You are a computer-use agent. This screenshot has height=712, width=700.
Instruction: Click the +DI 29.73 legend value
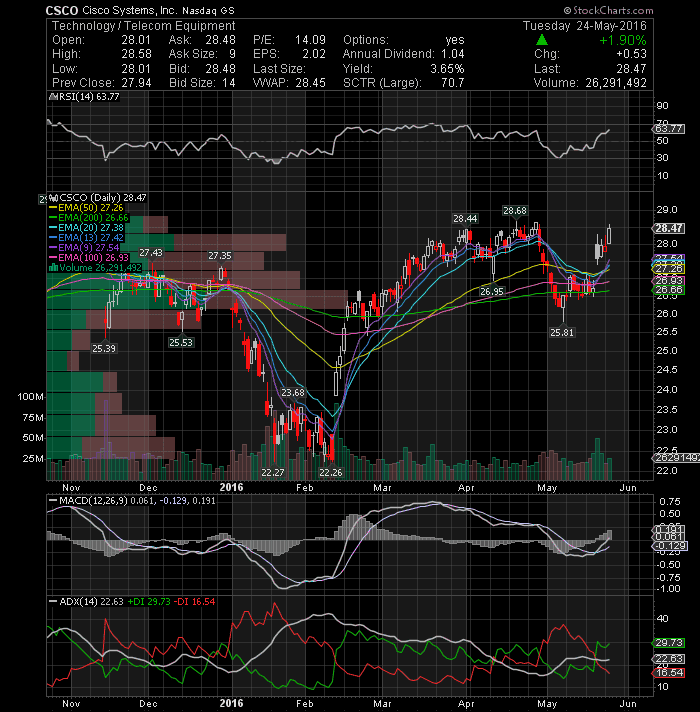[x=149, y=602]
